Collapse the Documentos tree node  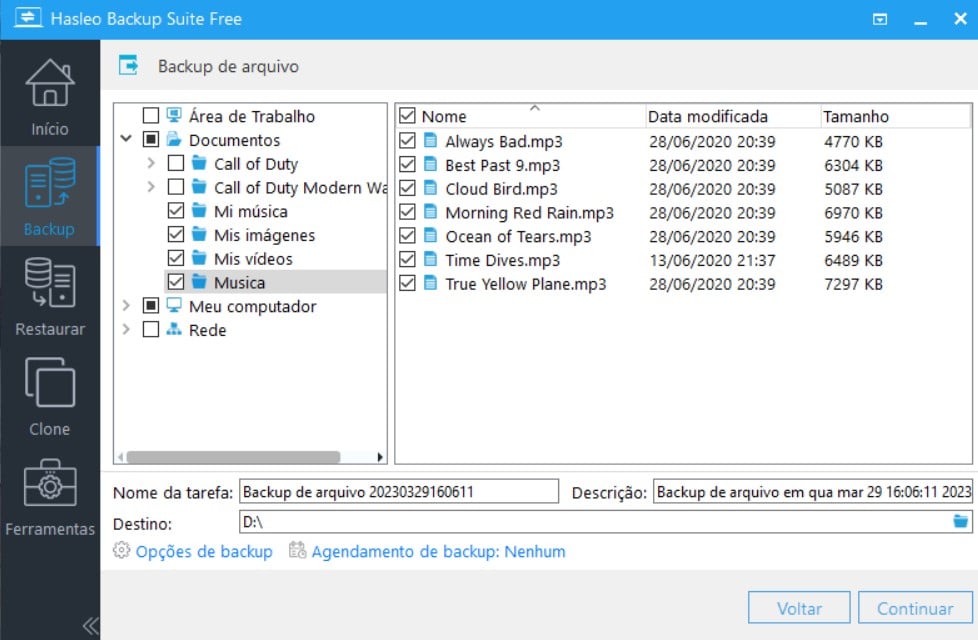[x=126, y=138]
